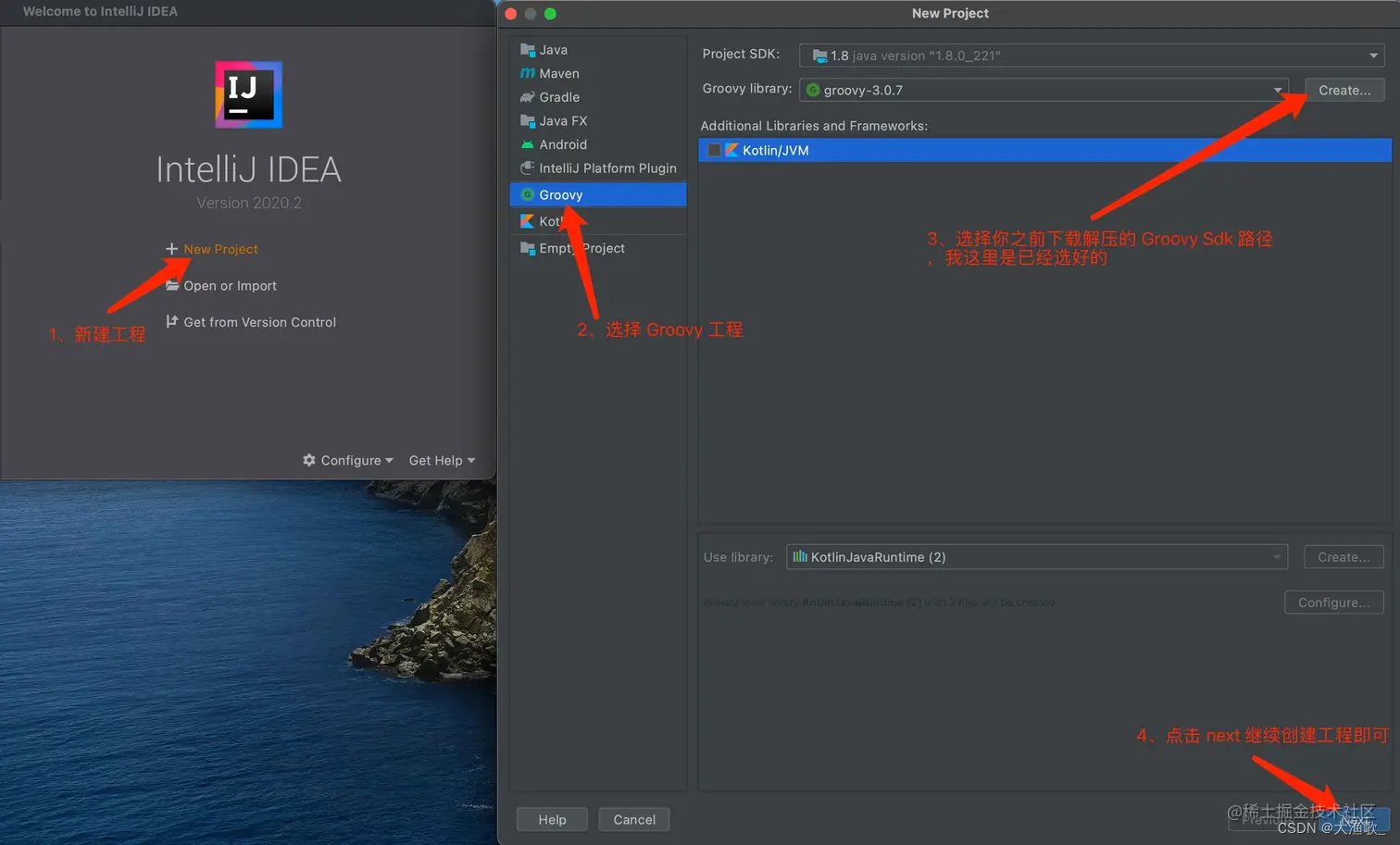Expand the Groovy library dropdown arrow
This screenshot has width=1400, height=845.
[1278, 90]
